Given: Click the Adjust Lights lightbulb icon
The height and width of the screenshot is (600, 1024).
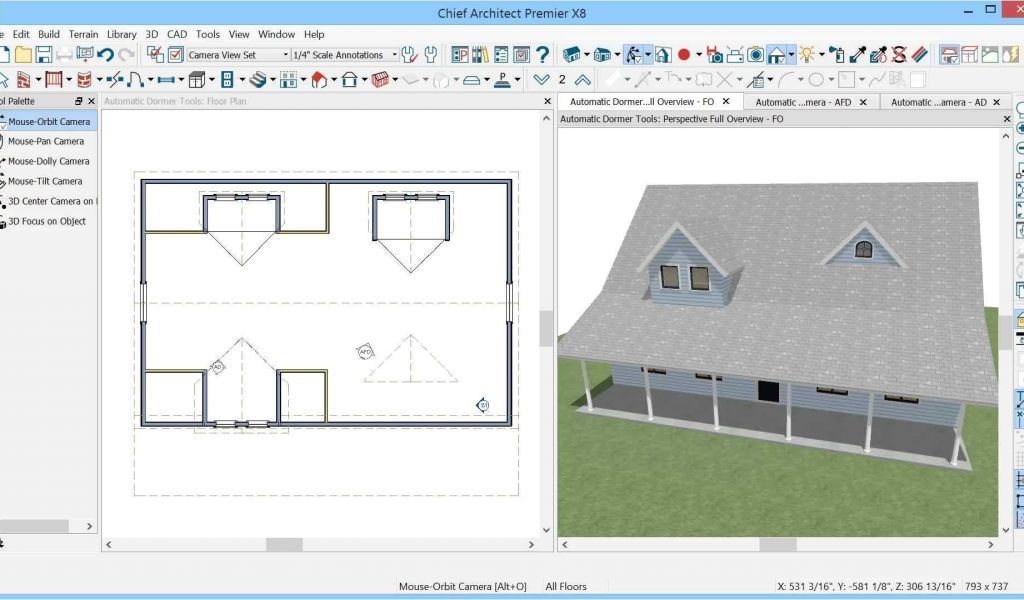Looking at the screenshot, I should tap(807, 55).
